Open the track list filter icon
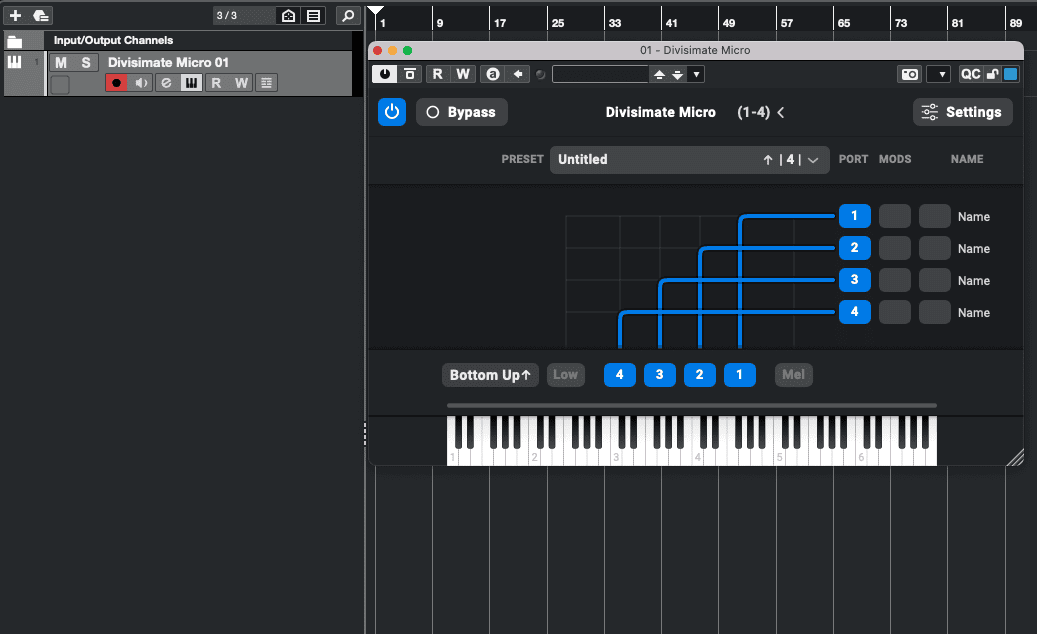 click(313, 16)
